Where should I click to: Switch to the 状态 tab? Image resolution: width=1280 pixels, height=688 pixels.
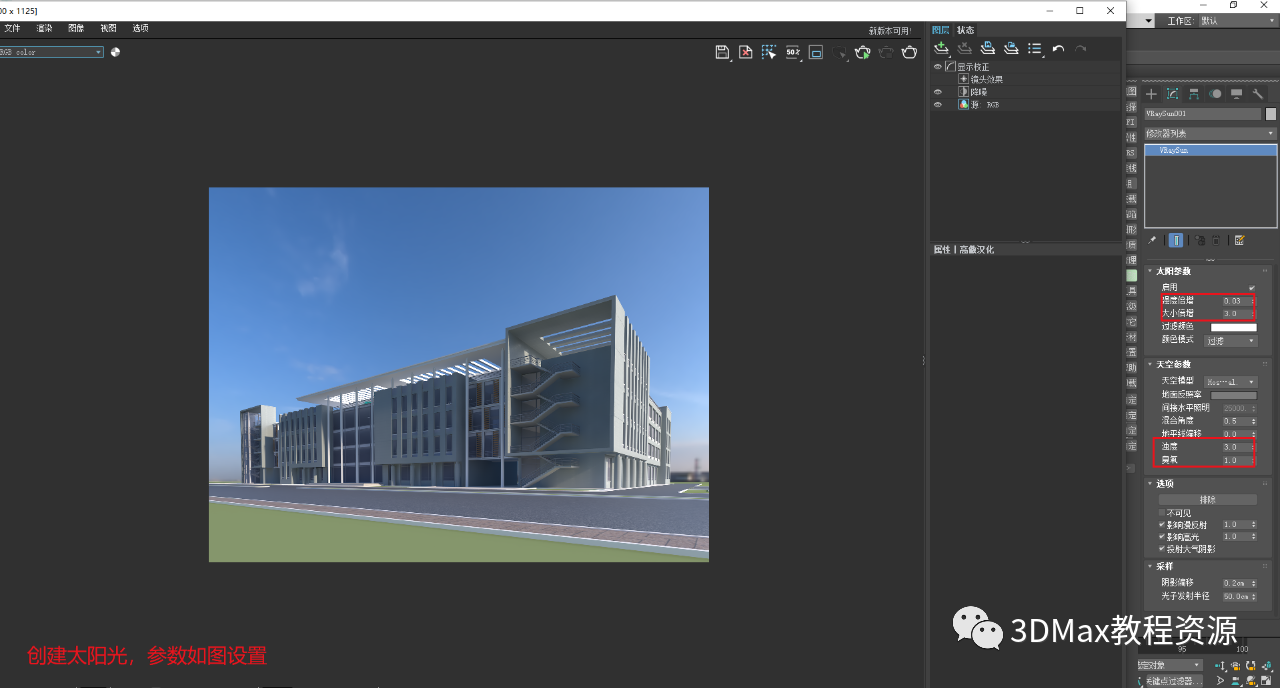point(965,30)
